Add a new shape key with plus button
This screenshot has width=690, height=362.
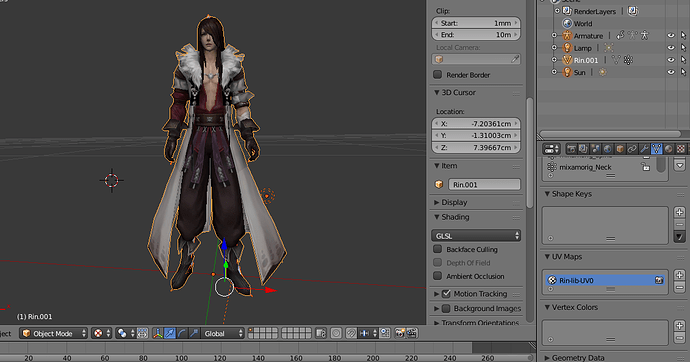(x=679, y=212)
